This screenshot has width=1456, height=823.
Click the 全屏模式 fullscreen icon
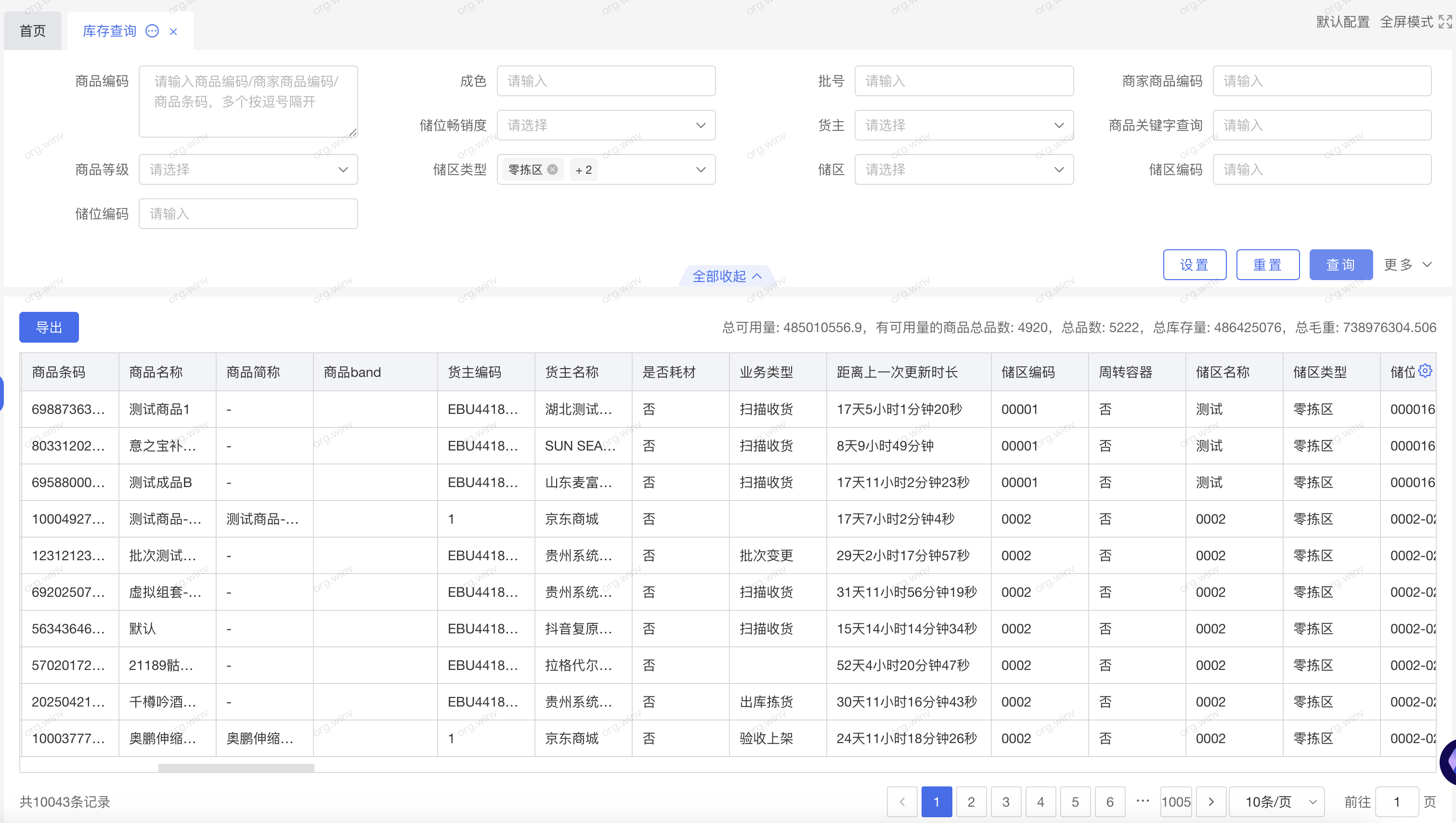[1445, 22]
